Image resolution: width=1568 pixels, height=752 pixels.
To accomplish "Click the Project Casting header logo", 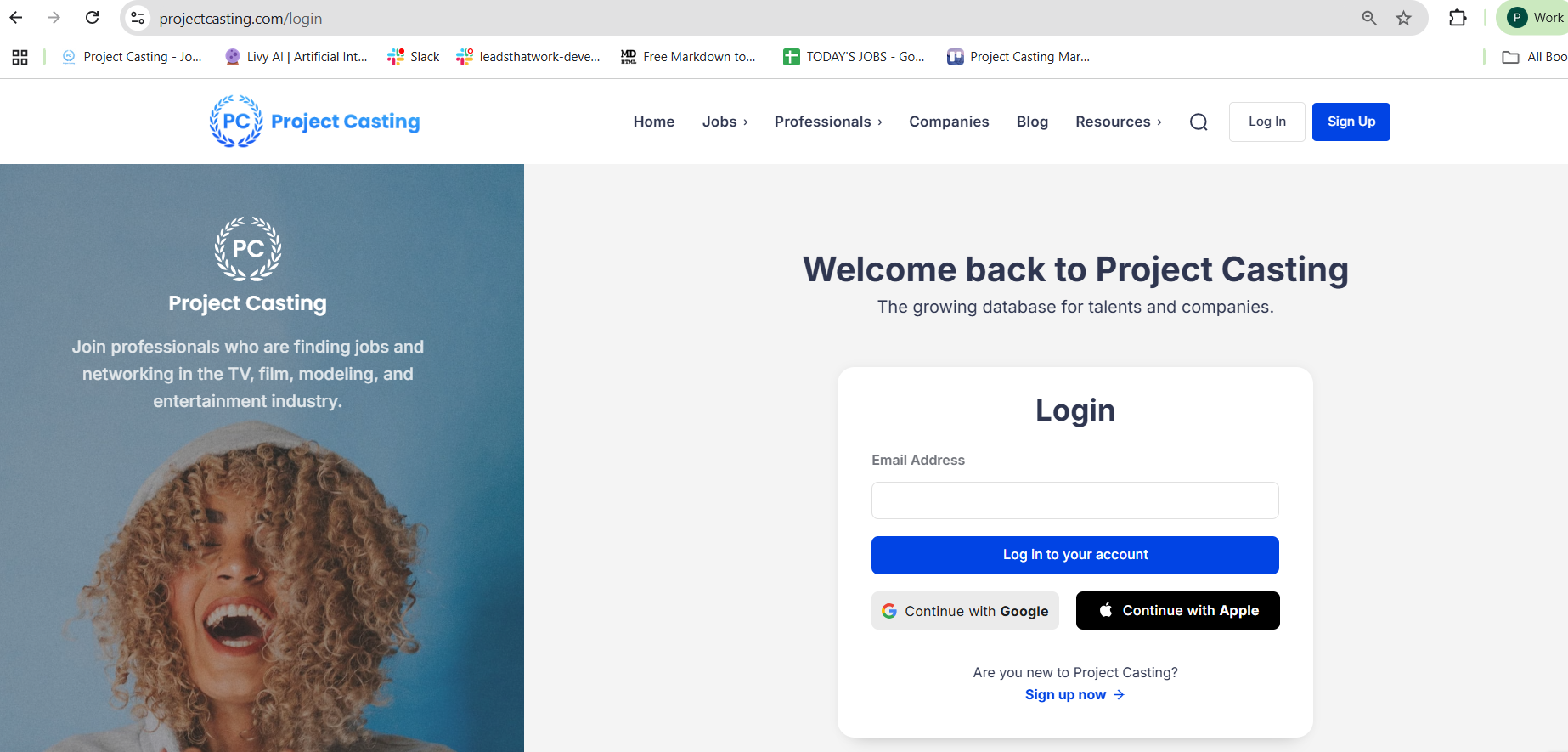I will (314, 122).
